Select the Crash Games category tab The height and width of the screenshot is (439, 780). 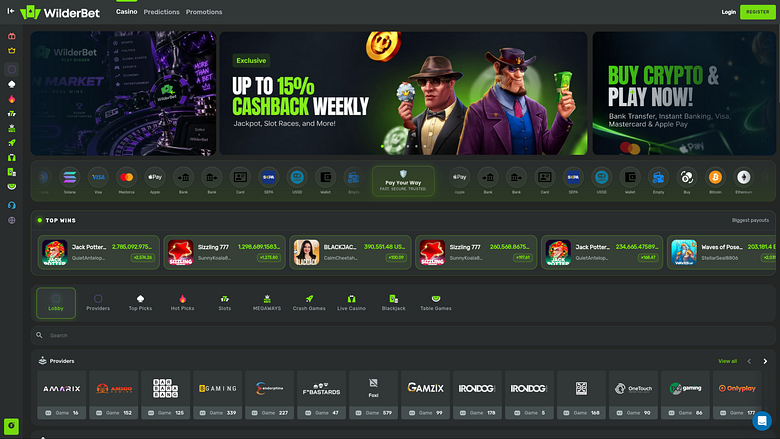click(309, 303)
